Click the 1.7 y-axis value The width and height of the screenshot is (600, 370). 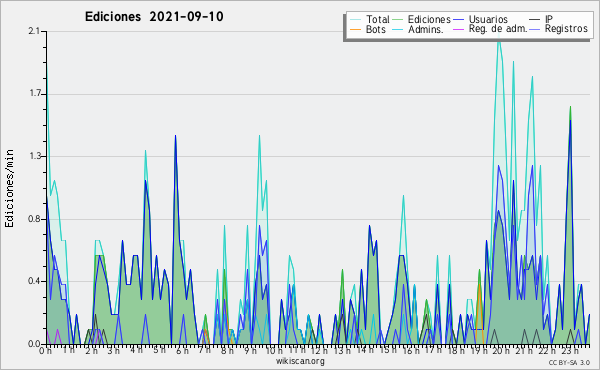tap(34, 94)
